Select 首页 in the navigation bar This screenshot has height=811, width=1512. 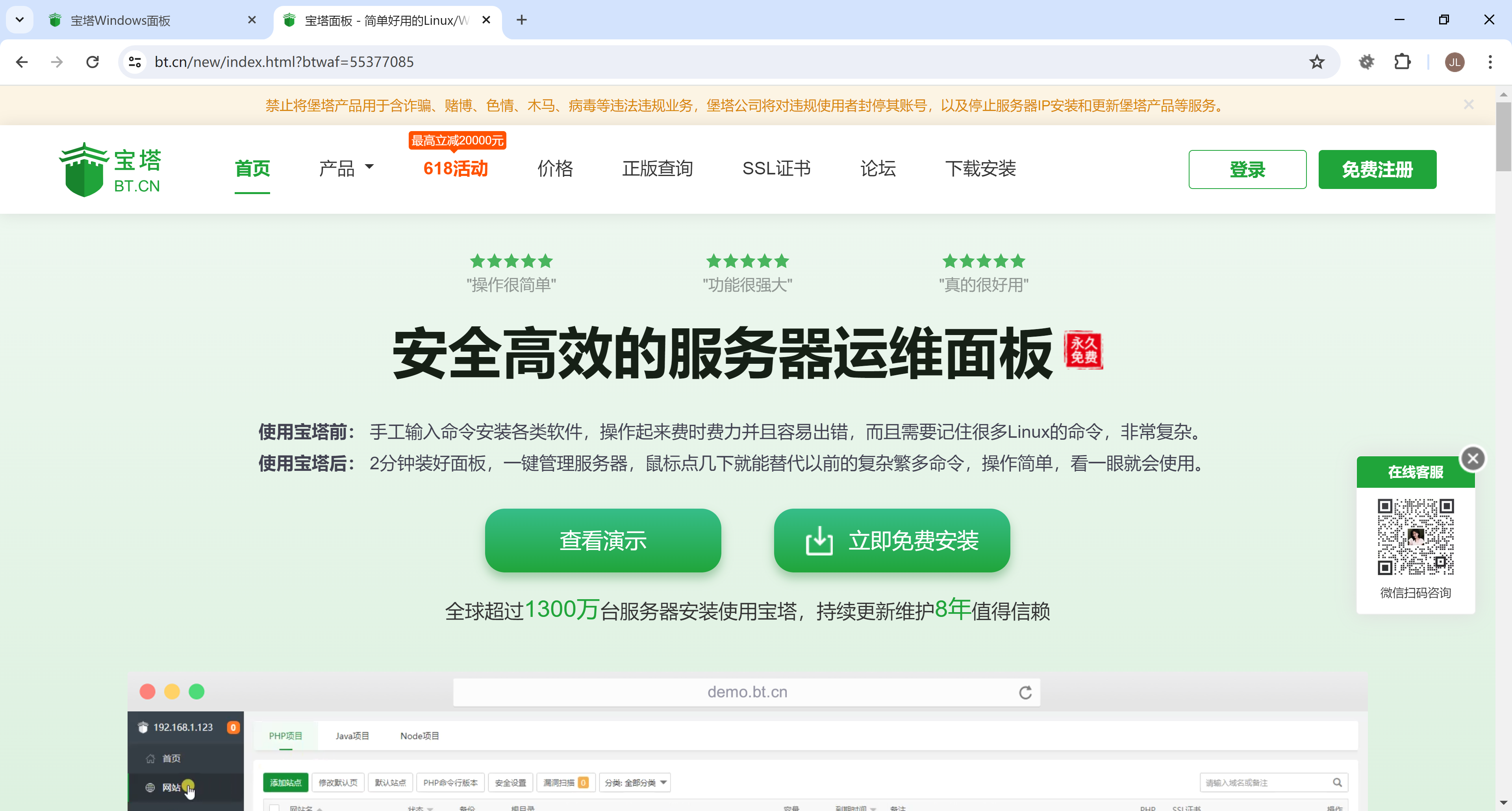coord(252,169)
